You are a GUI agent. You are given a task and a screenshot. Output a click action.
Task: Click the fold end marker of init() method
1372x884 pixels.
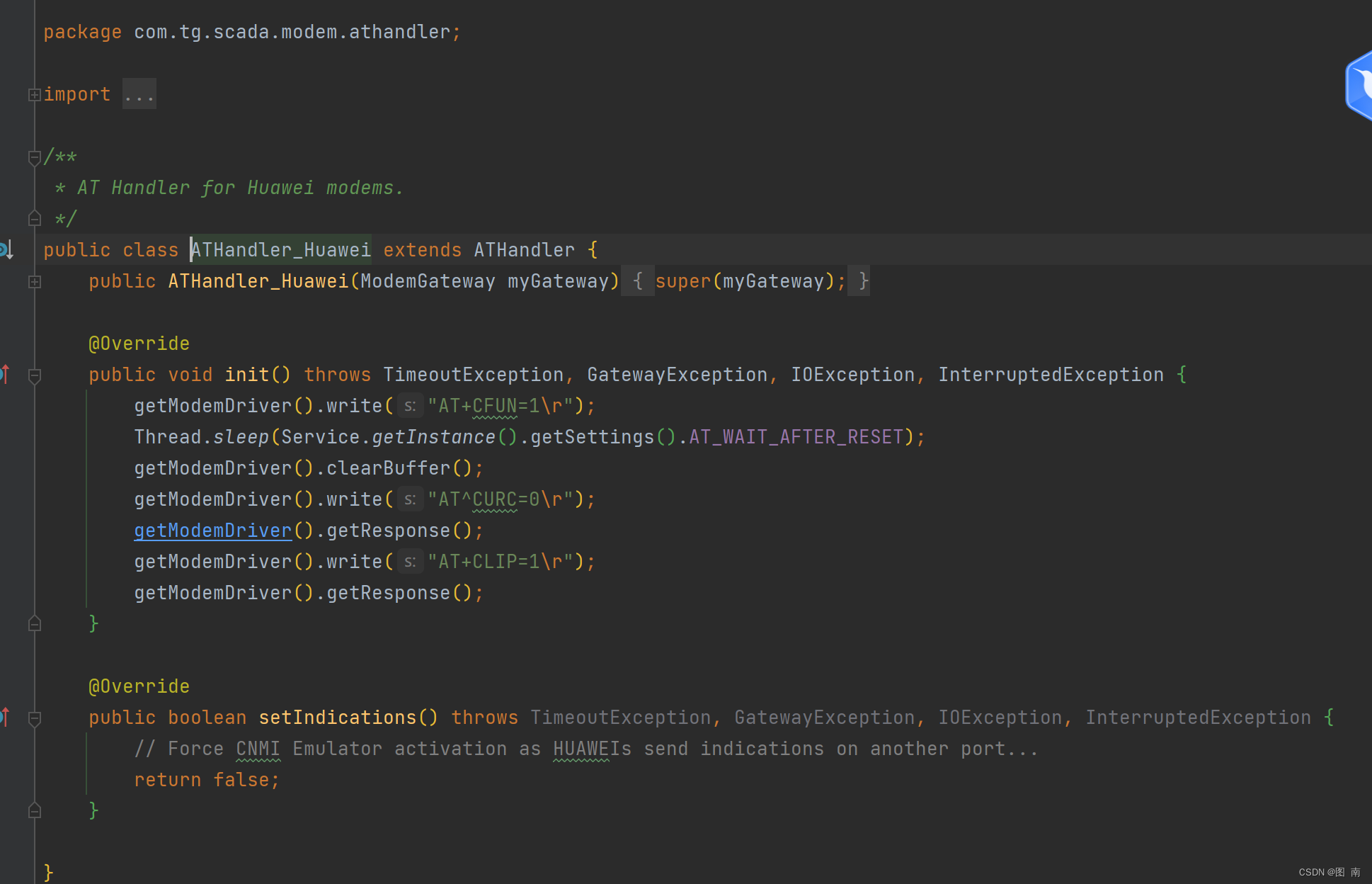34,624
